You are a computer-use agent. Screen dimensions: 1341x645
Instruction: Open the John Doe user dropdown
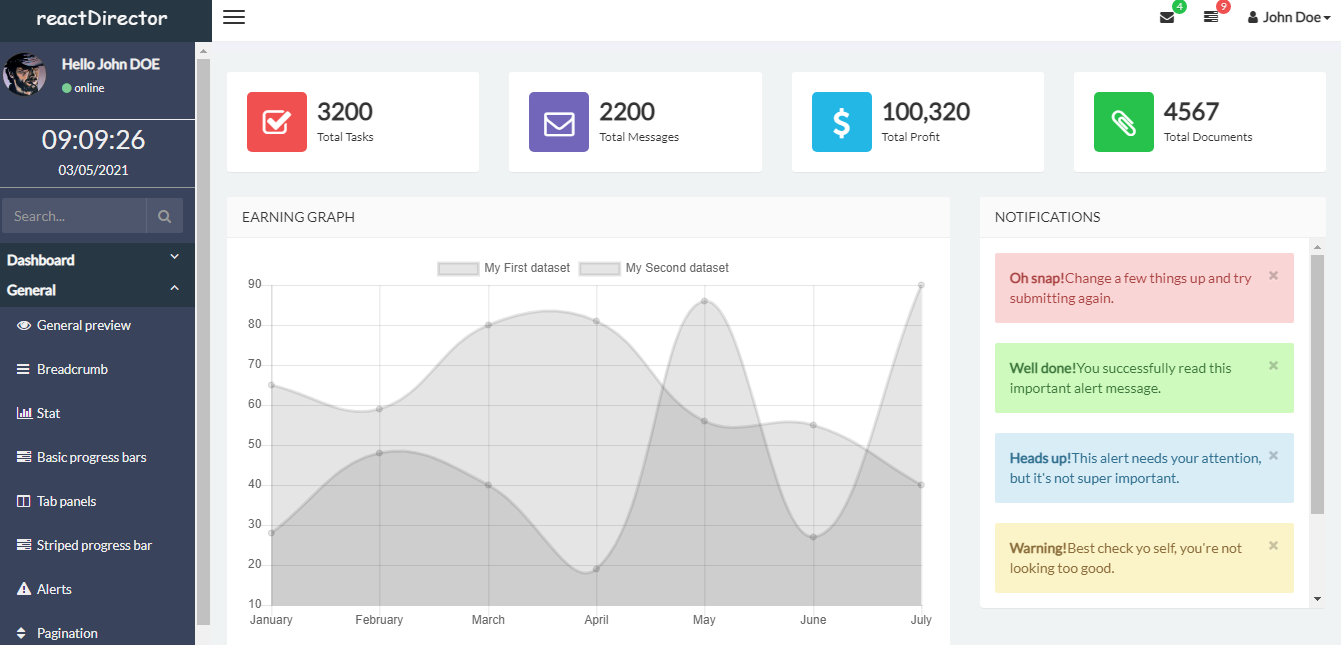[x=1288, y=17]
